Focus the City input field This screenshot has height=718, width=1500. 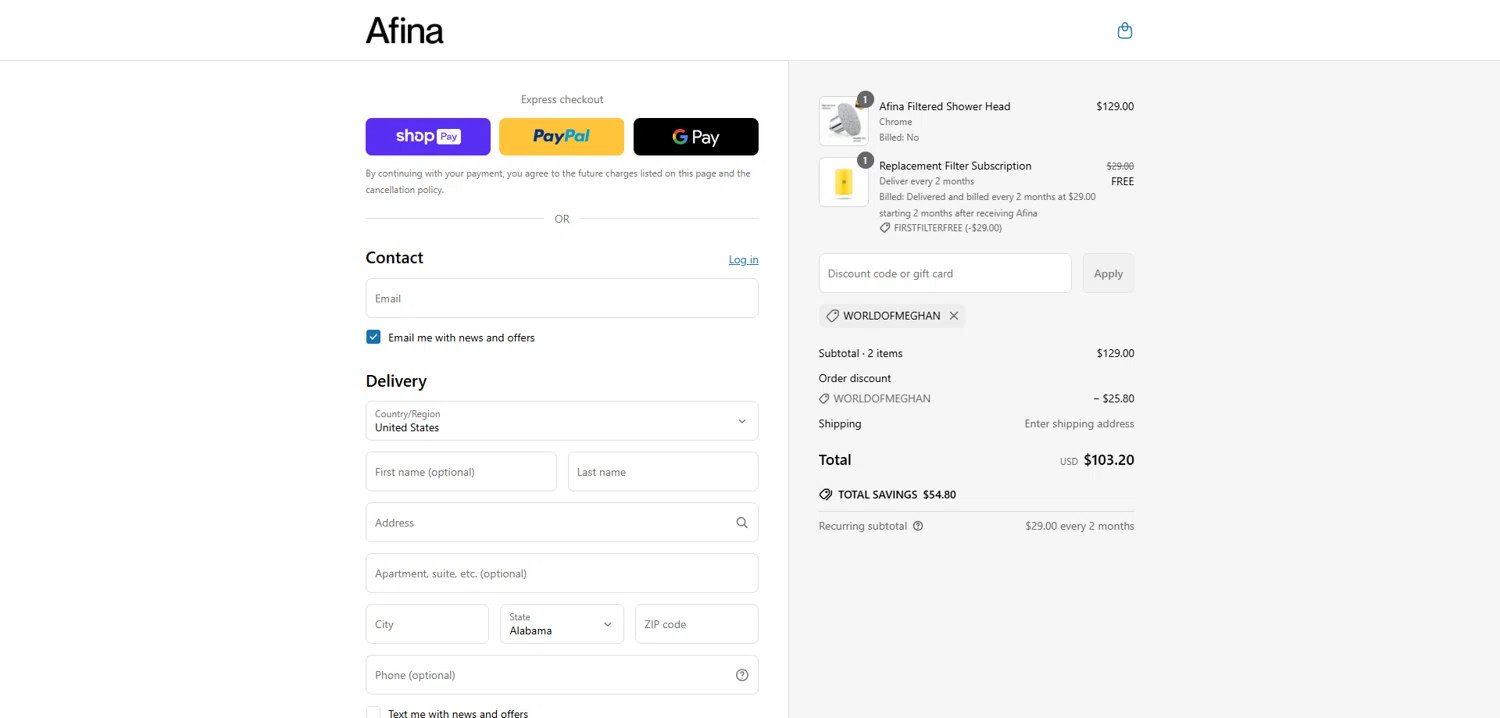pyautogui.click(x=427, y=624)
